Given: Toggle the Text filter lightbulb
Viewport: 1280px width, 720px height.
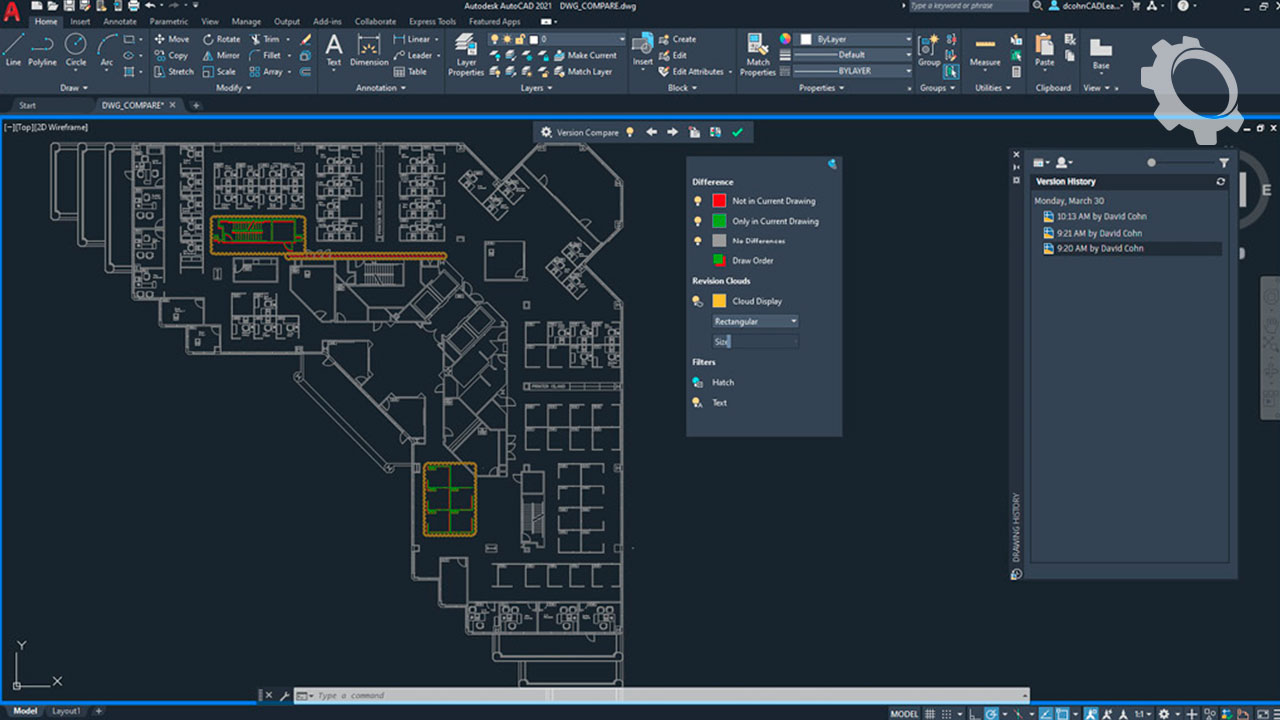Looking at the screenshot, I should [x=698, y=403].
